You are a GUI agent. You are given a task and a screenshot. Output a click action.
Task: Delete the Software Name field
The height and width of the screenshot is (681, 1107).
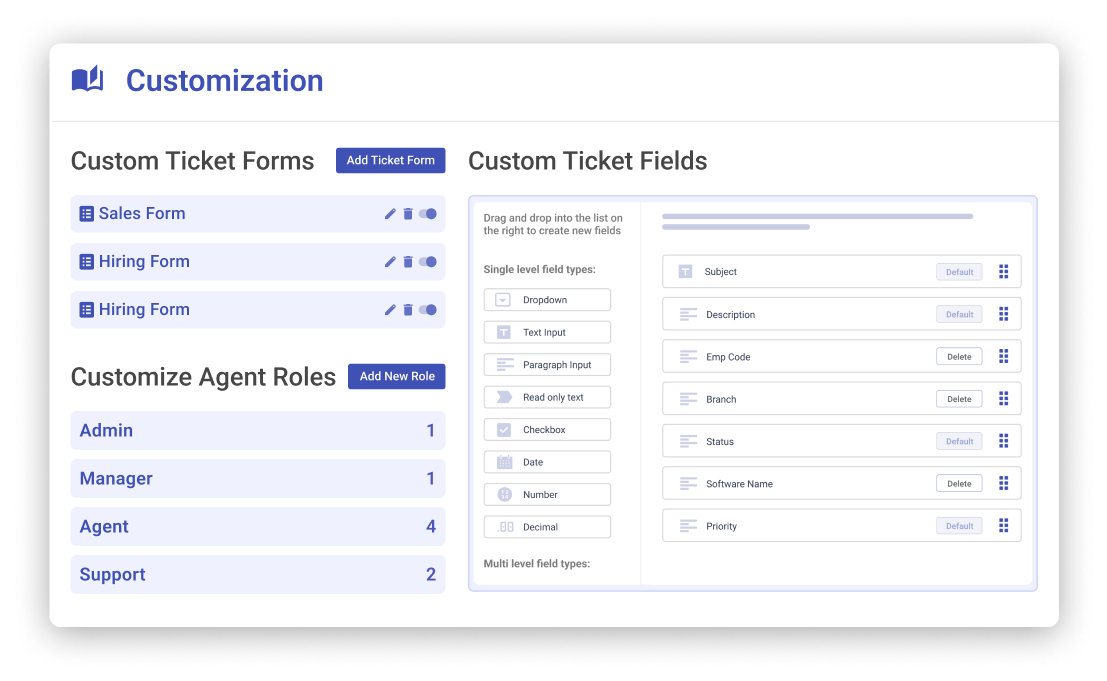point(959,484)
